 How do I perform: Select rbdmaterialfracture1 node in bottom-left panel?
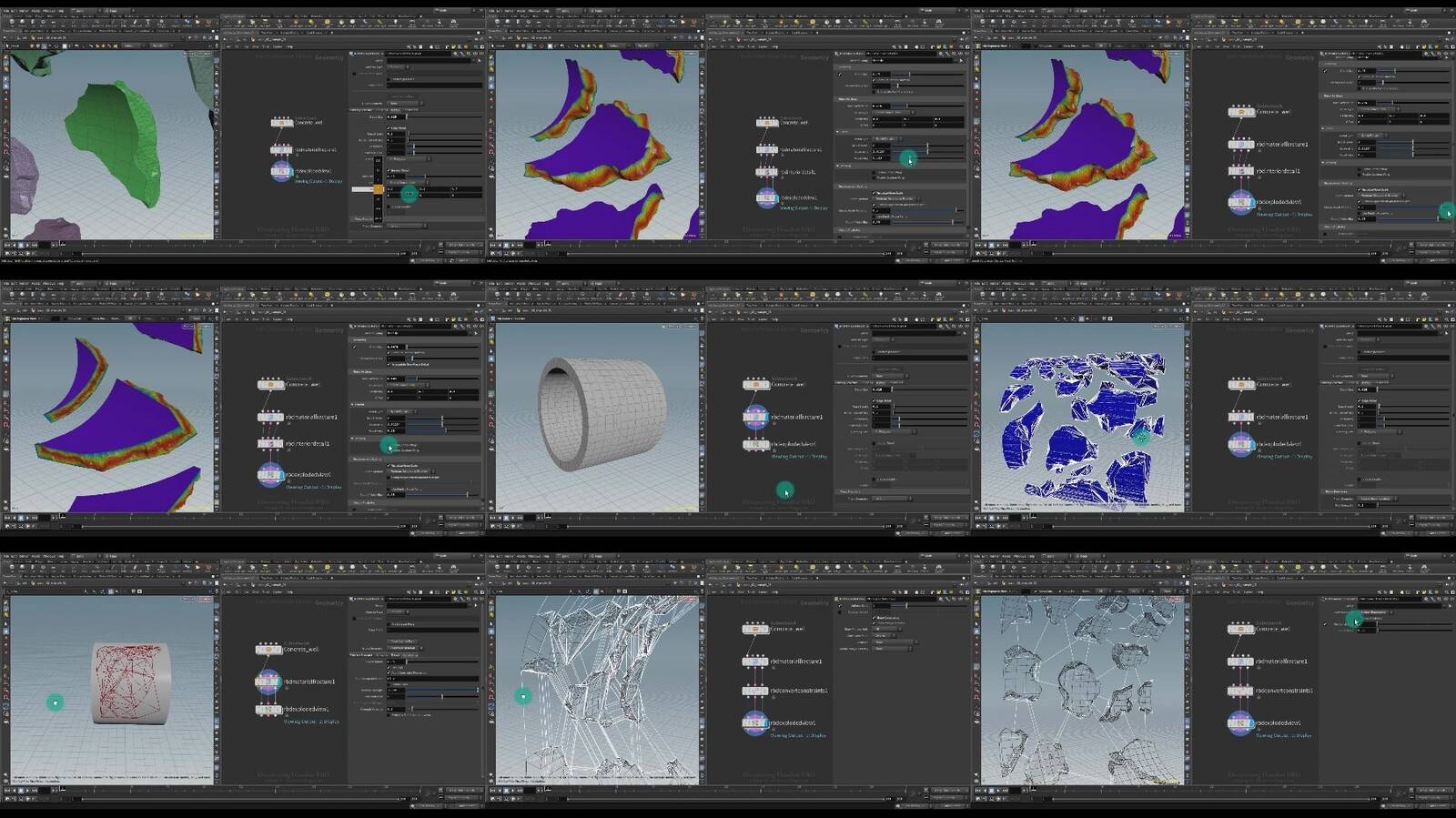click(x=268, y=681)
